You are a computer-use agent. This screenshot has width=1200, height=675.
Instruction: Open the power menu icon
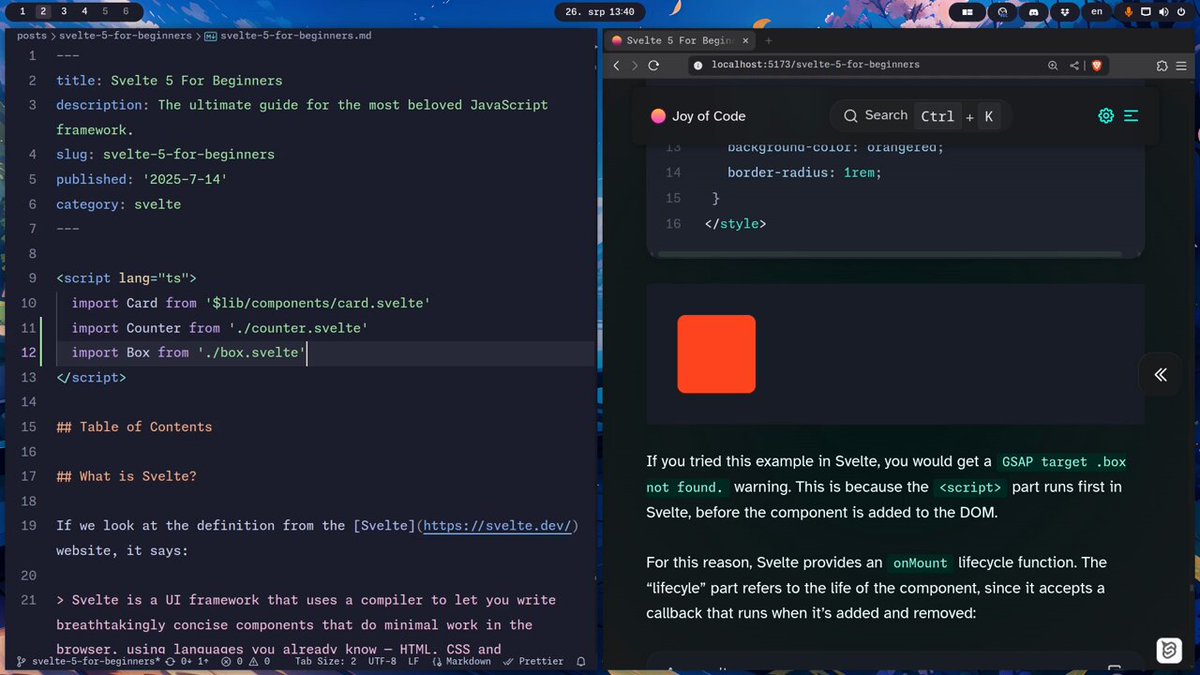[1180, 12]
